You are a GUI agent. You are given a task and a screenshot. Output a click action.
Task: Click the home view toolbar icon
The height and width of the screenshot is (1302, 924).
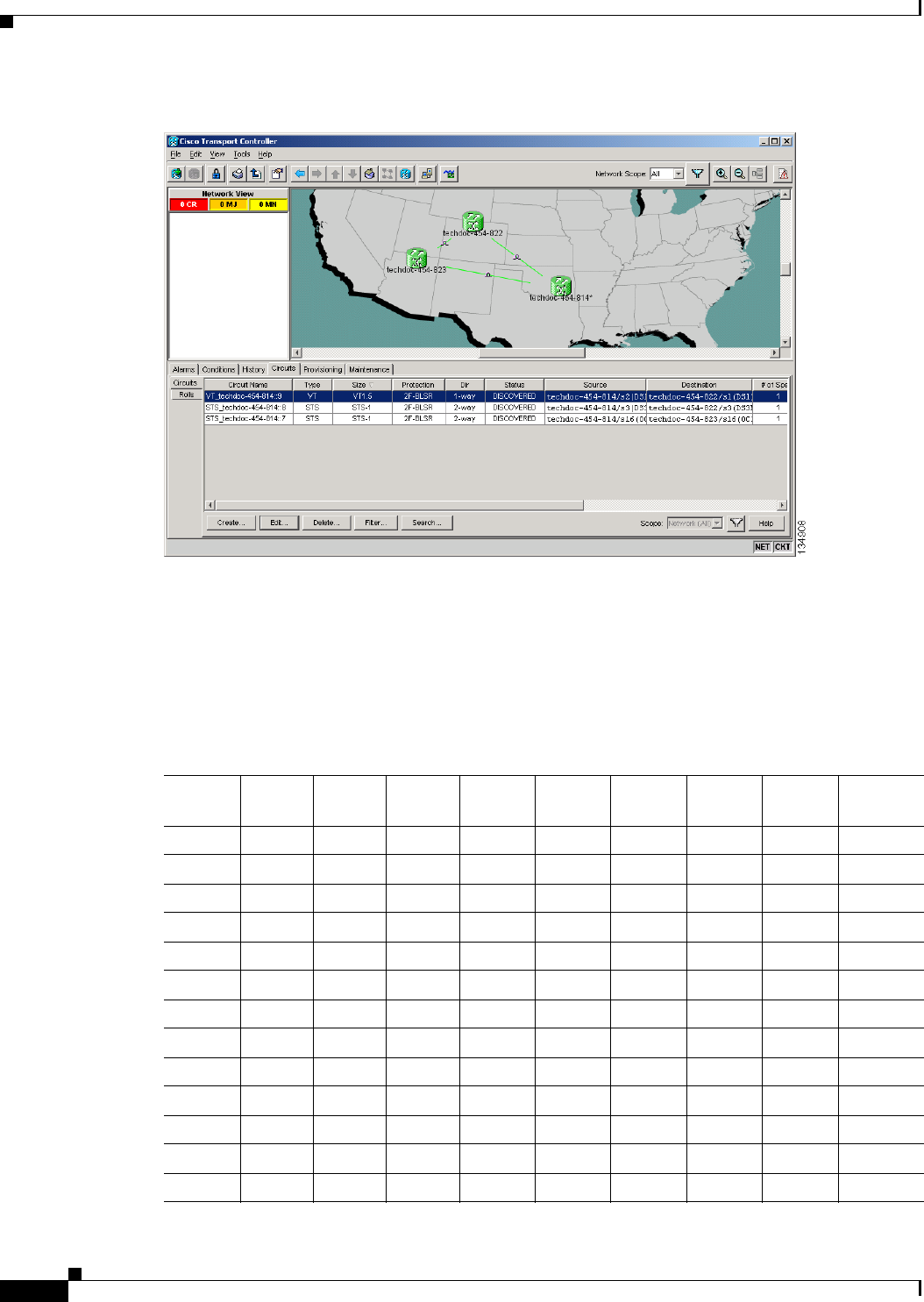pyautogui.click(x=370, y=174)
